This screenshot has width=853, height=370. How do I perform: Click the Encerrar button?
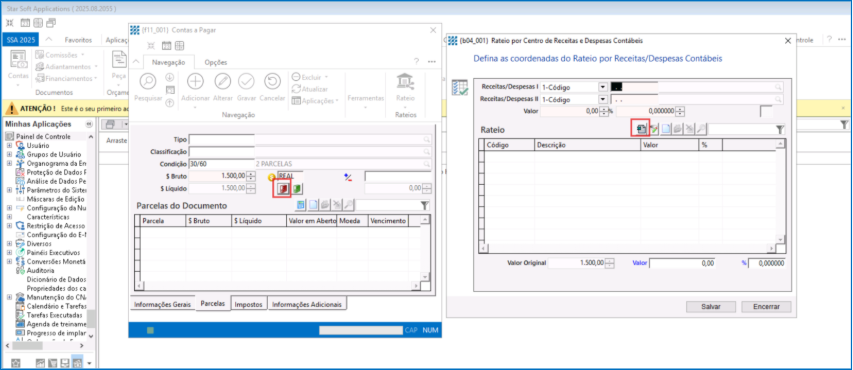767,307
